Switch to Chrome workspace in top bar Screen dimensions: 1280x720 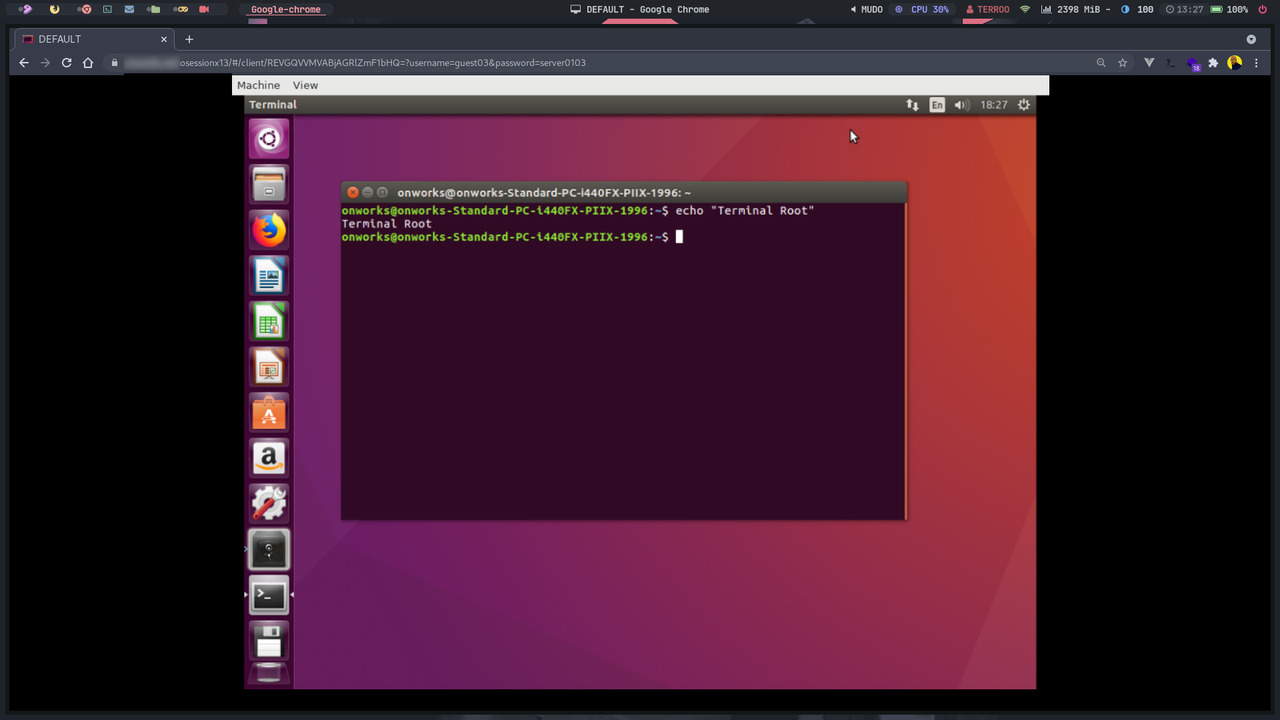coord(85,9)
